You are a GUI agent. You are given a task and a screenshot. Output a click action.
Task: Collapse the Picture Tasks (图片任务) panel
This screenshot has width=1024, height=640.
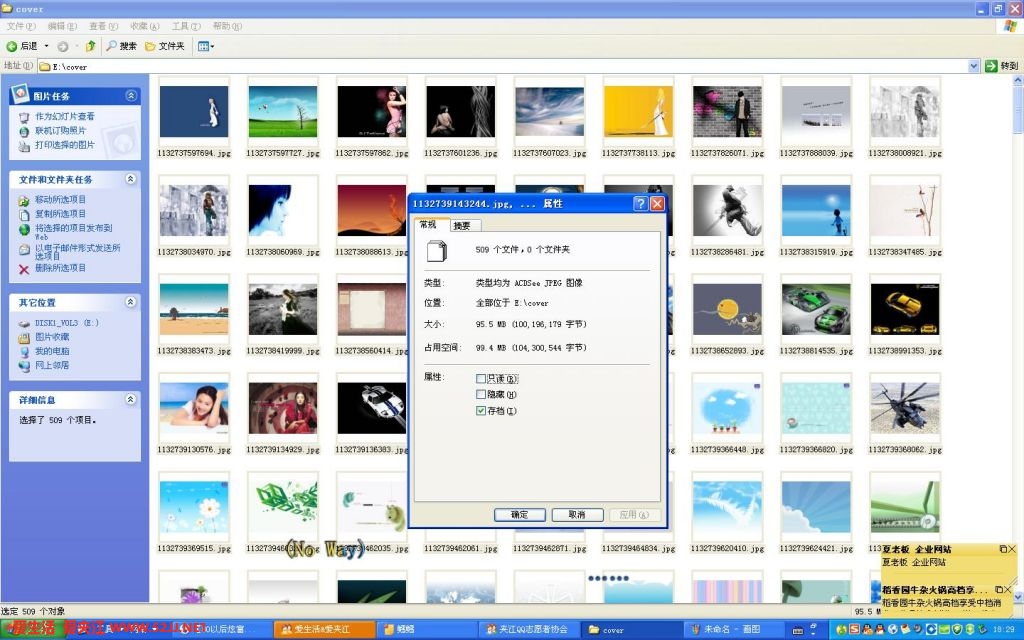[x=131, y=96]
